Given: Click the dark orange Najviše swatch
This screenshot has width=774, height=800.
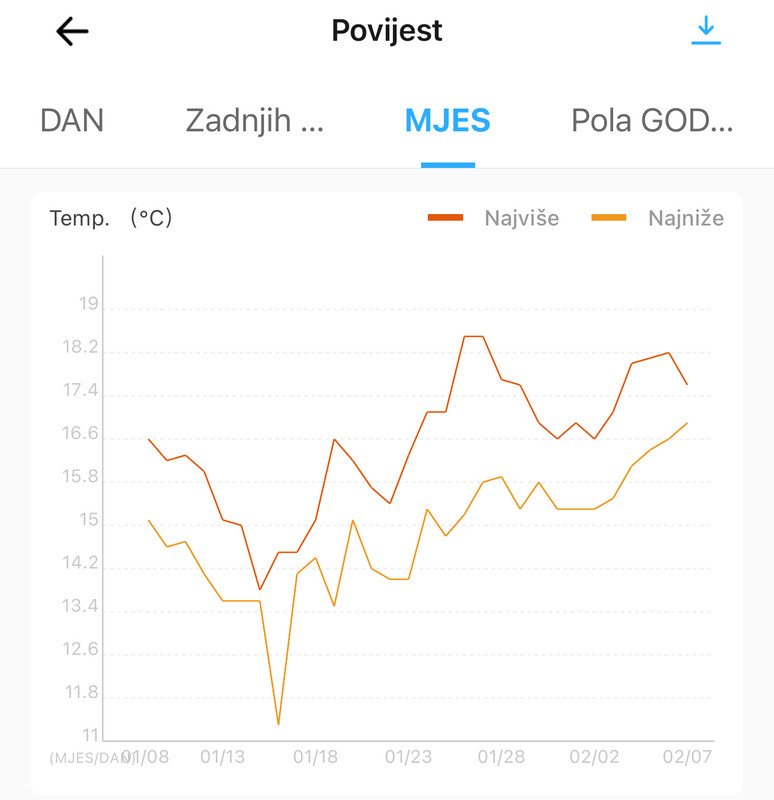Looking at the screenshot, I should (x=445, y=218).
